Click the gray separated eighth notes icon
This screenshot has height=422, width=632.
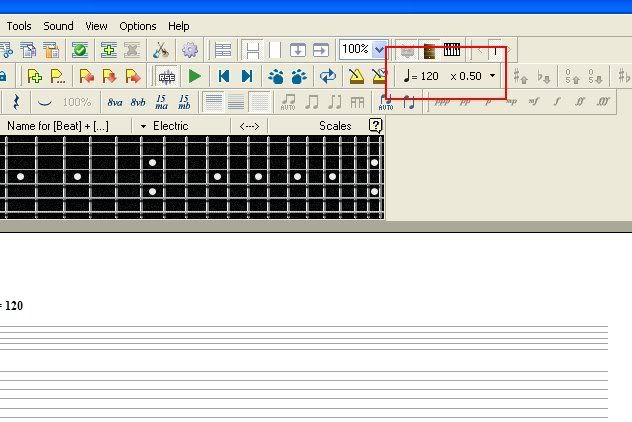coord(335,102)
